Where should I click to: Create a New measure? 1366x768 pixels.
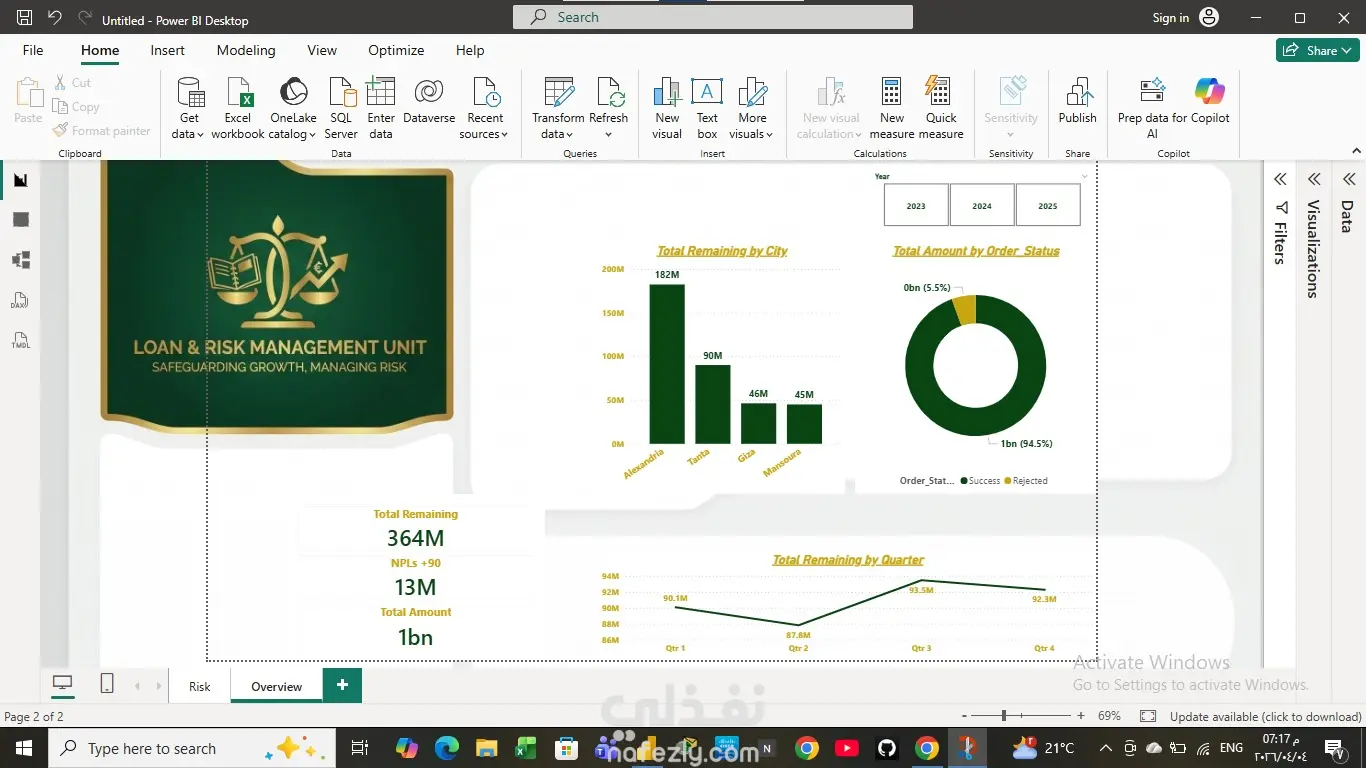tap(892, 108)
